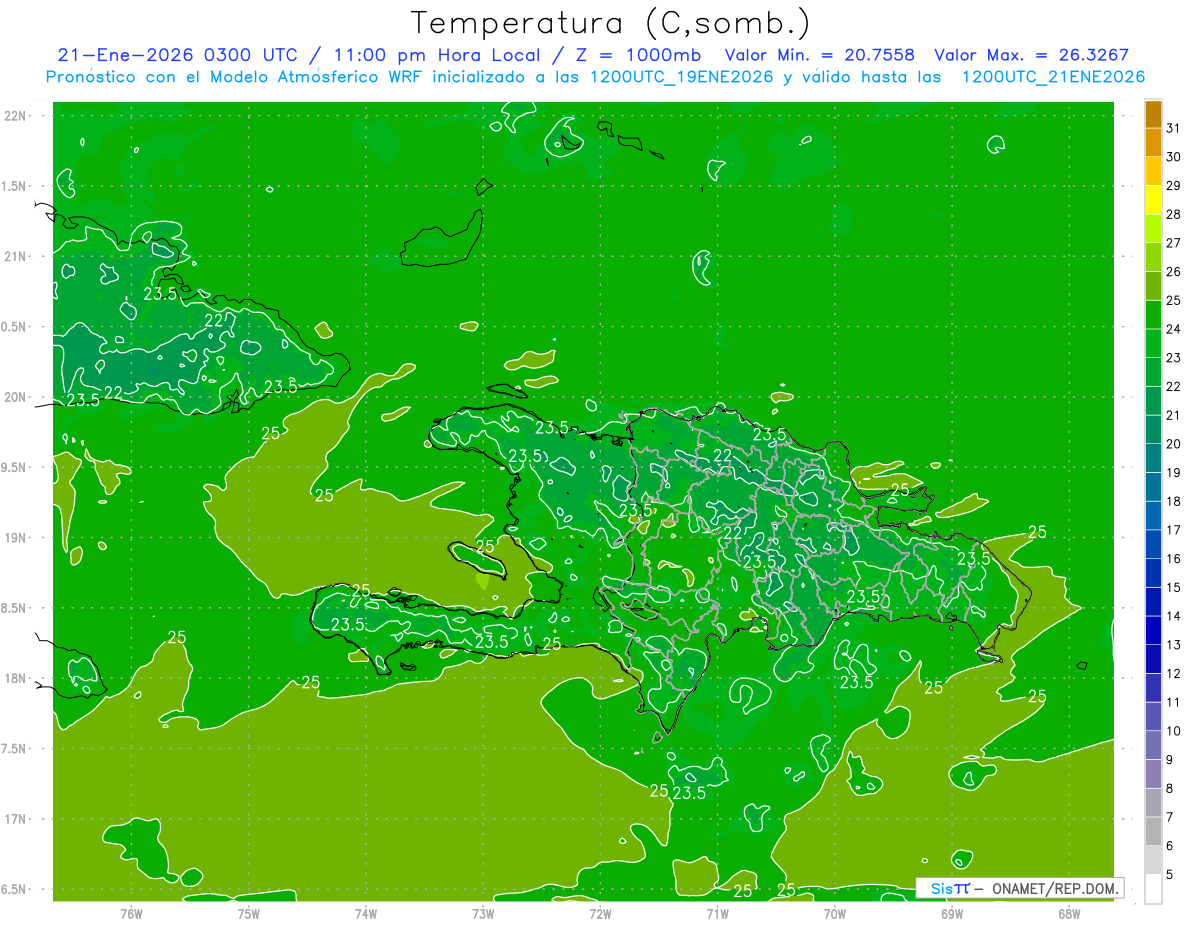The height and width of the screenshot is (927, 1200).
Task: Click the 28 value on the color scale
Action: 1174,214
